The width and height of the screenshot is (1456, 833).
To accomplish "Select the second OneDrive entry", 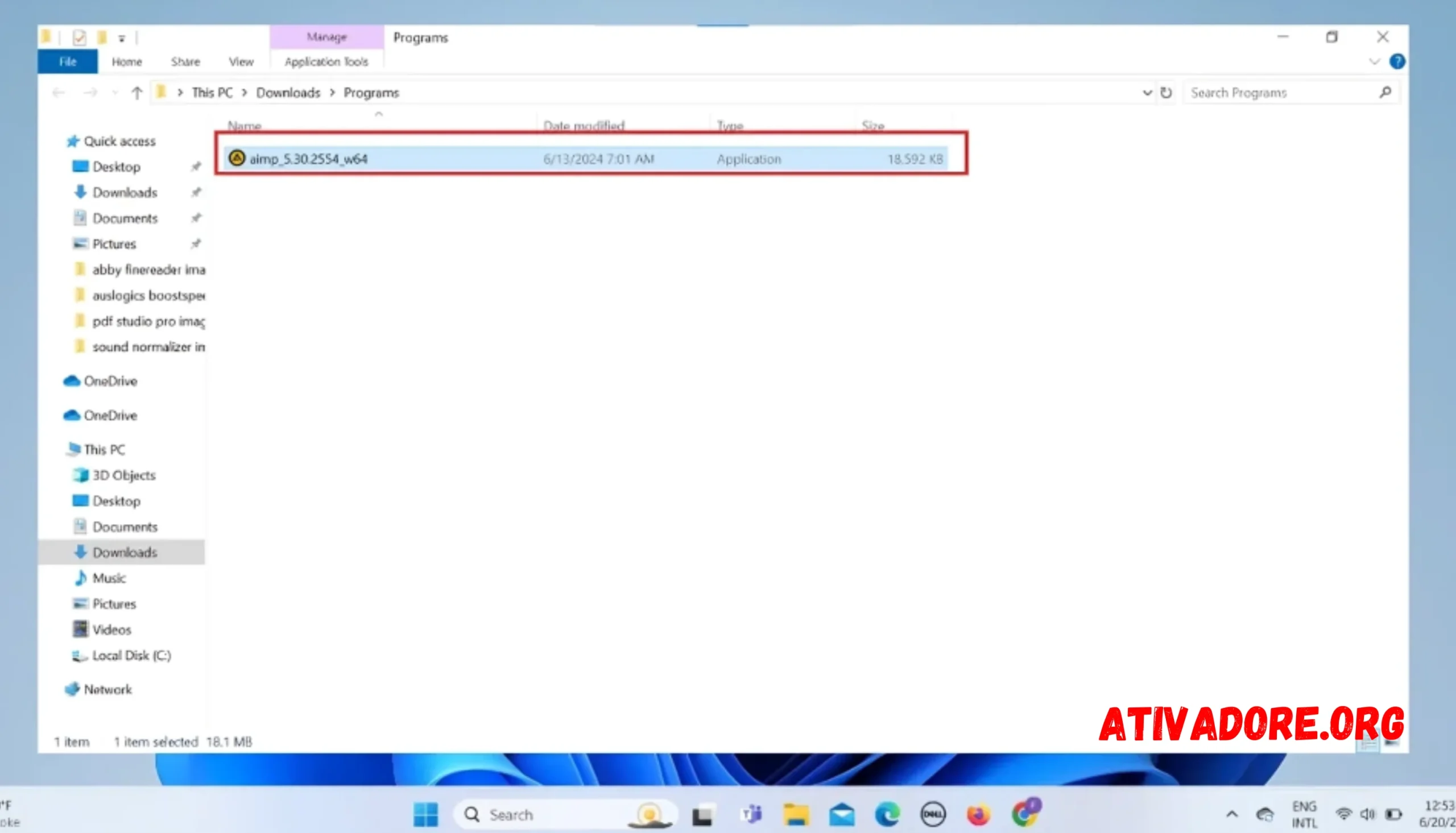I will pos(110,415).
